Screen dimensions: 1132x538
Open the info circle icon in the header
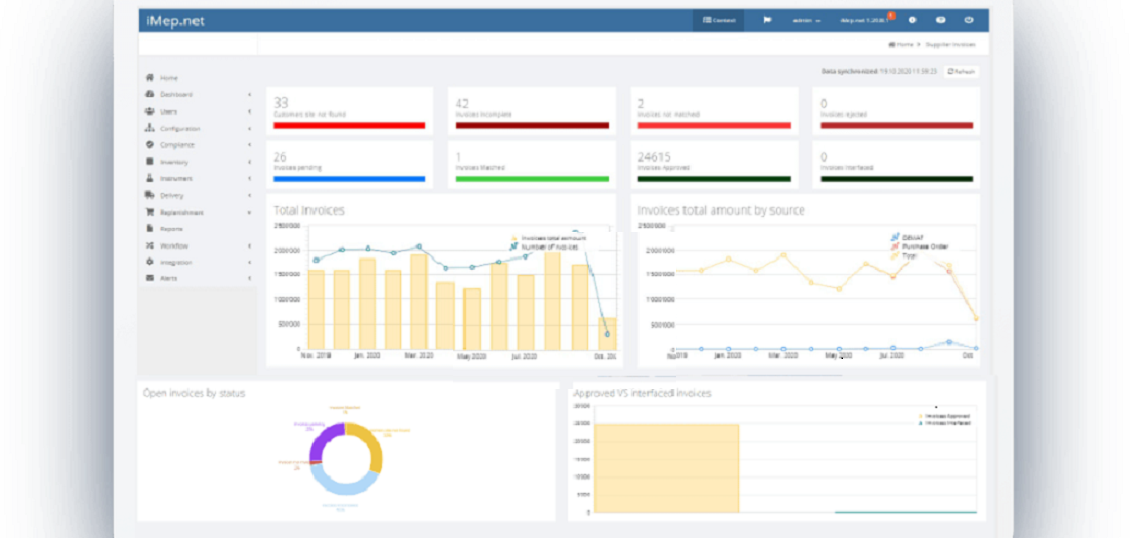pyautogui.click(x=913, y=20)
